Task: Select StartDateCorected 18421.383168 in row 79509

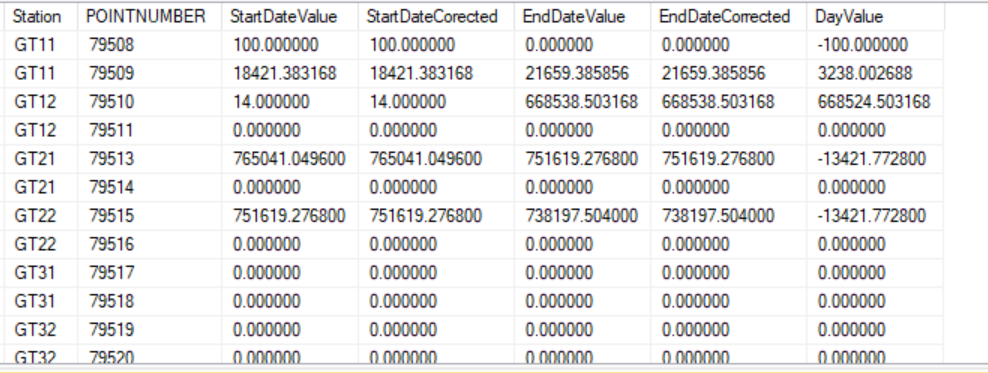Action: click(x=435, y=73)
